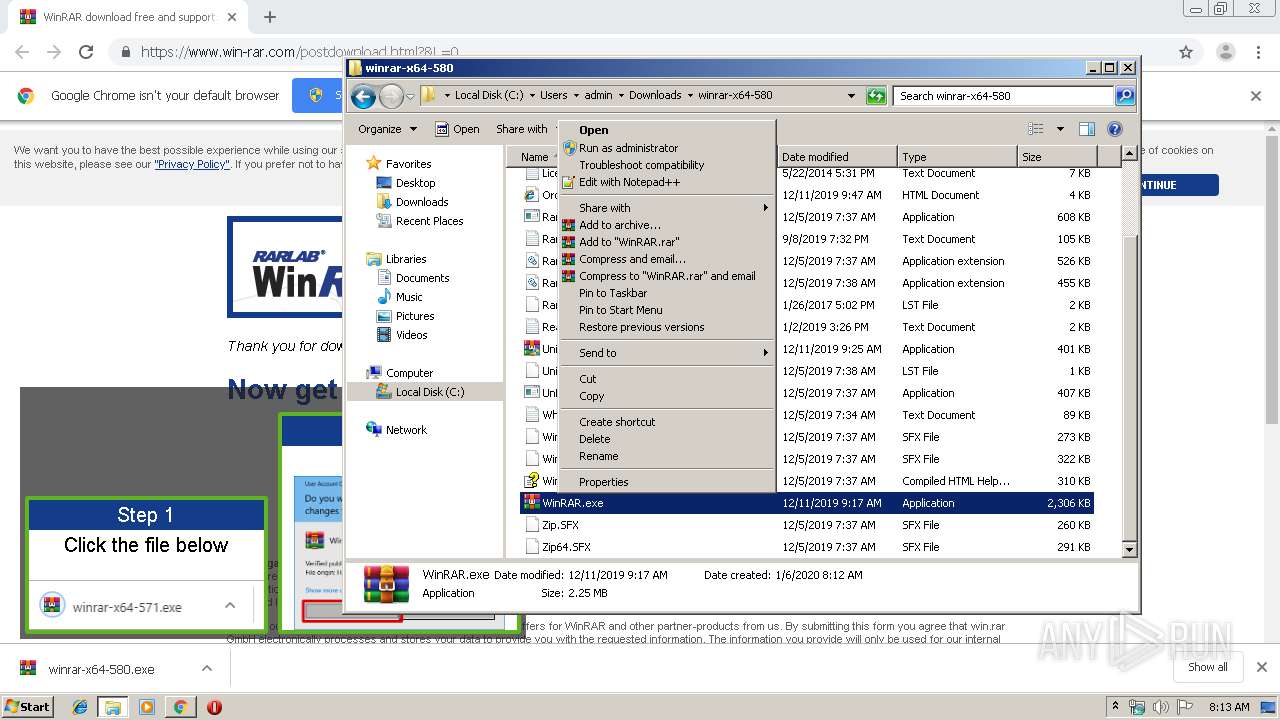
Task: Open the views options dropdown arrow
Action: tap(1060, 129)
